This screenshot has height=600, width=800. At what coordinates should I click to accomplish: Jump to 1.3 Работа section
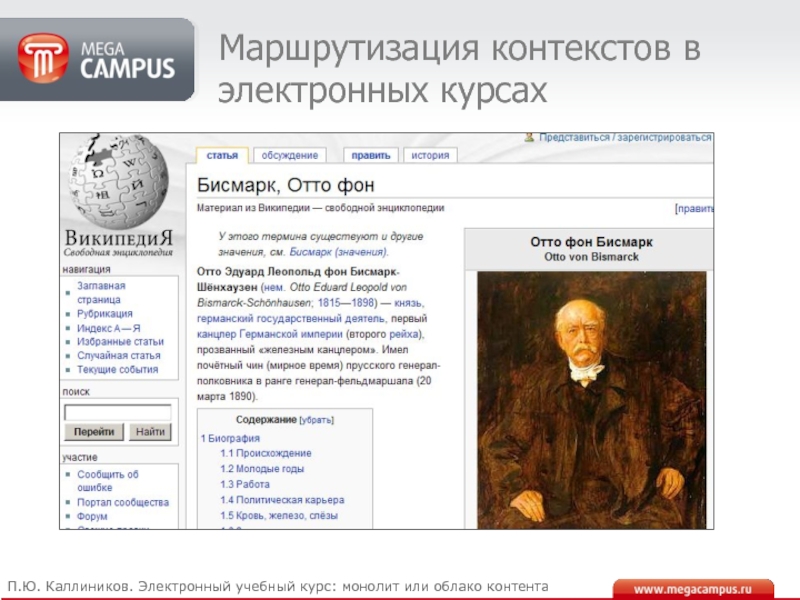coord(245,485)
